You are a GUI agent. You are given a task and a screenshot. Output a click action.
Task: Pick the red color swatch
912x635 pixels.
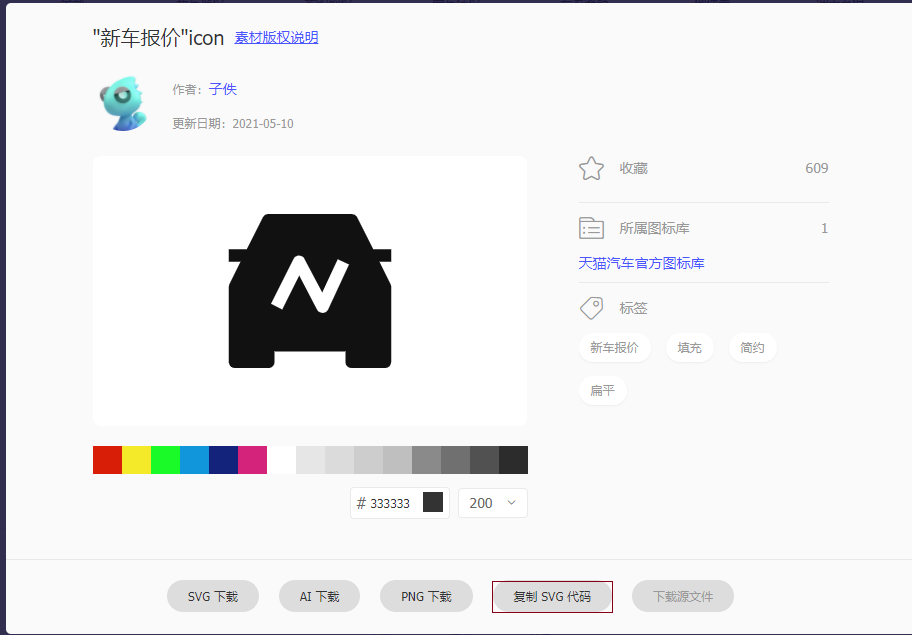click(x=108, y=460)
